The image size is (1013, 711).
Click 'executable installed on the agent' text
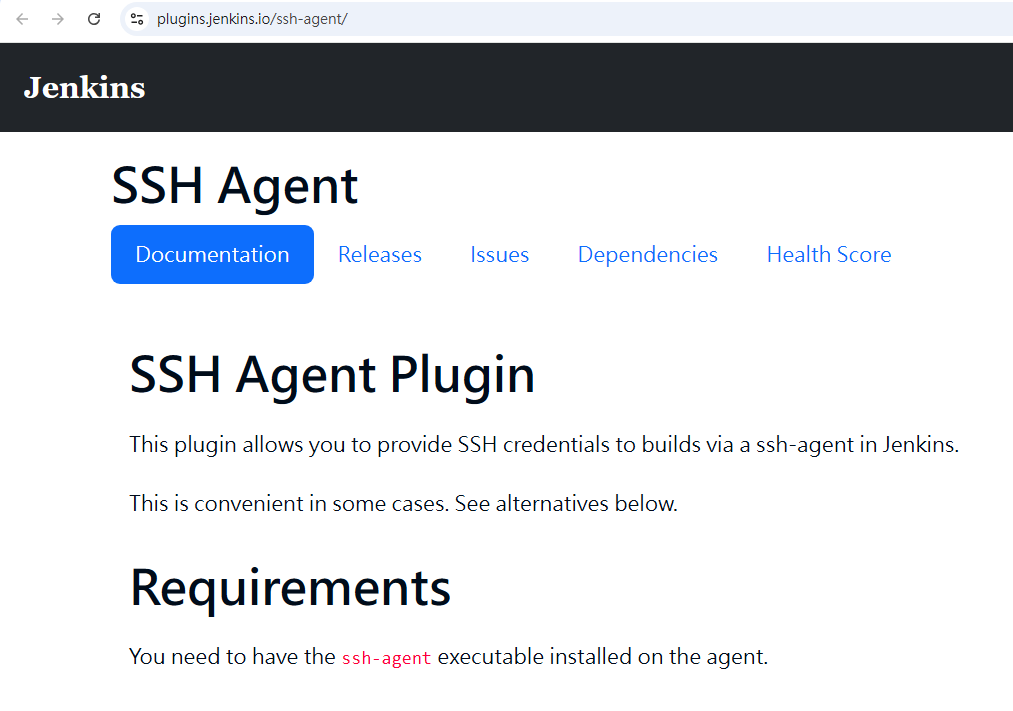603,656
